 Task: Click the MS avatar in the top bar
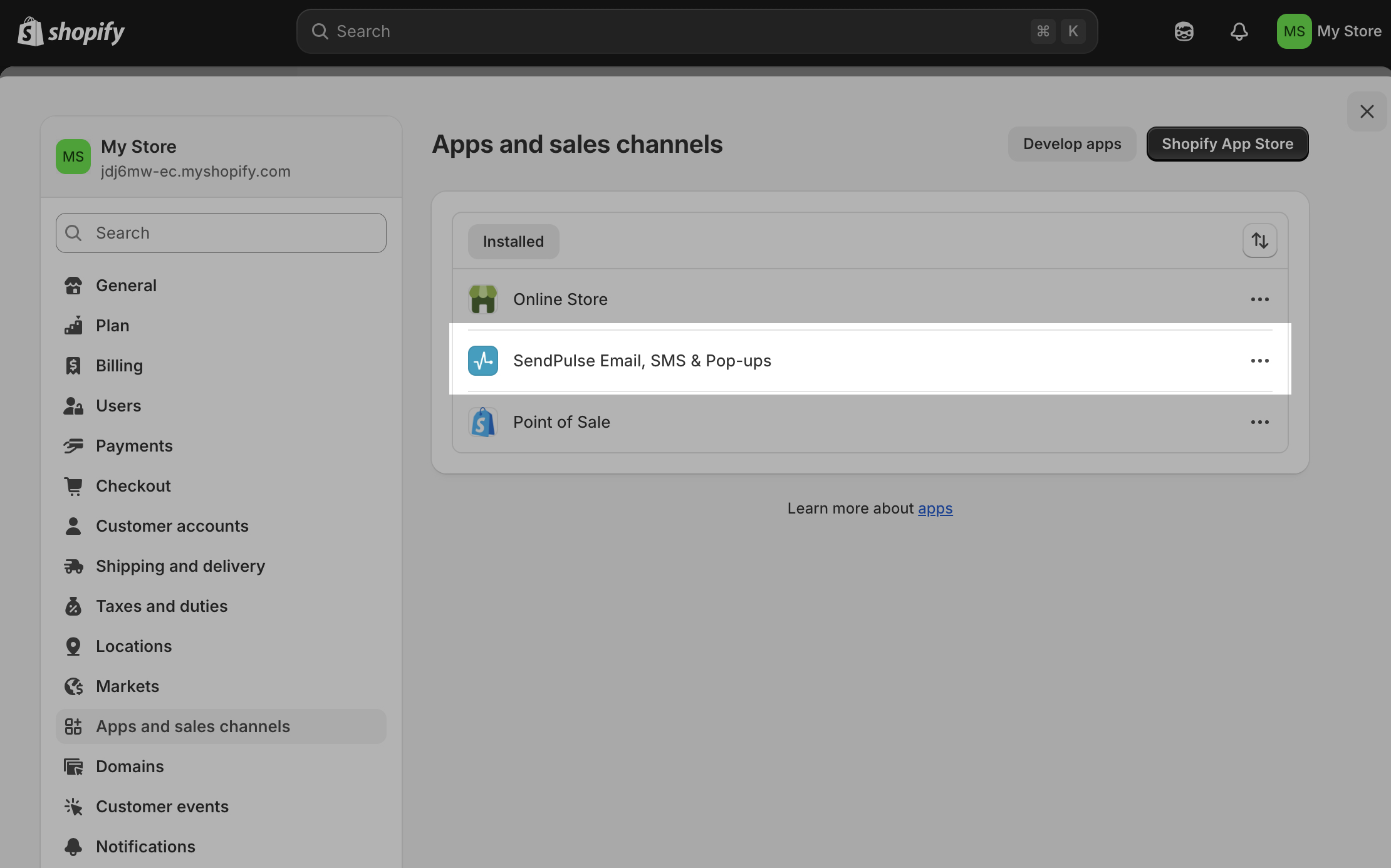pos(1294,31)
